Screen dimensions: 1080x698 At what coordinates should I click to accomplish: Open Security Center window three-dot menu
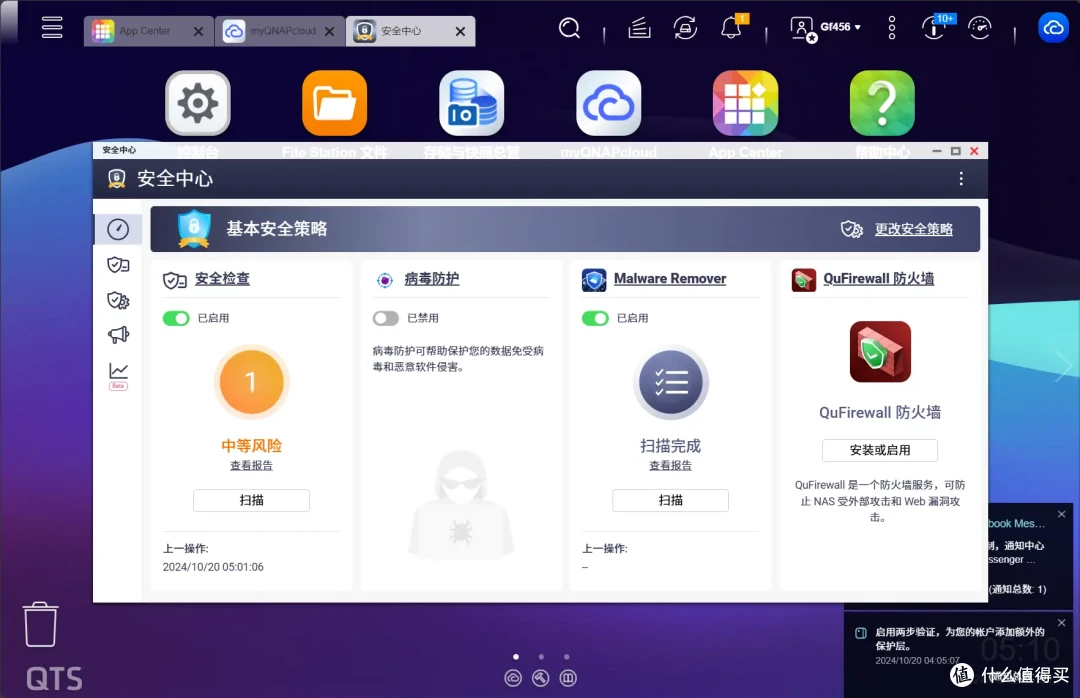pyautogui.click(x=961, y=179)
